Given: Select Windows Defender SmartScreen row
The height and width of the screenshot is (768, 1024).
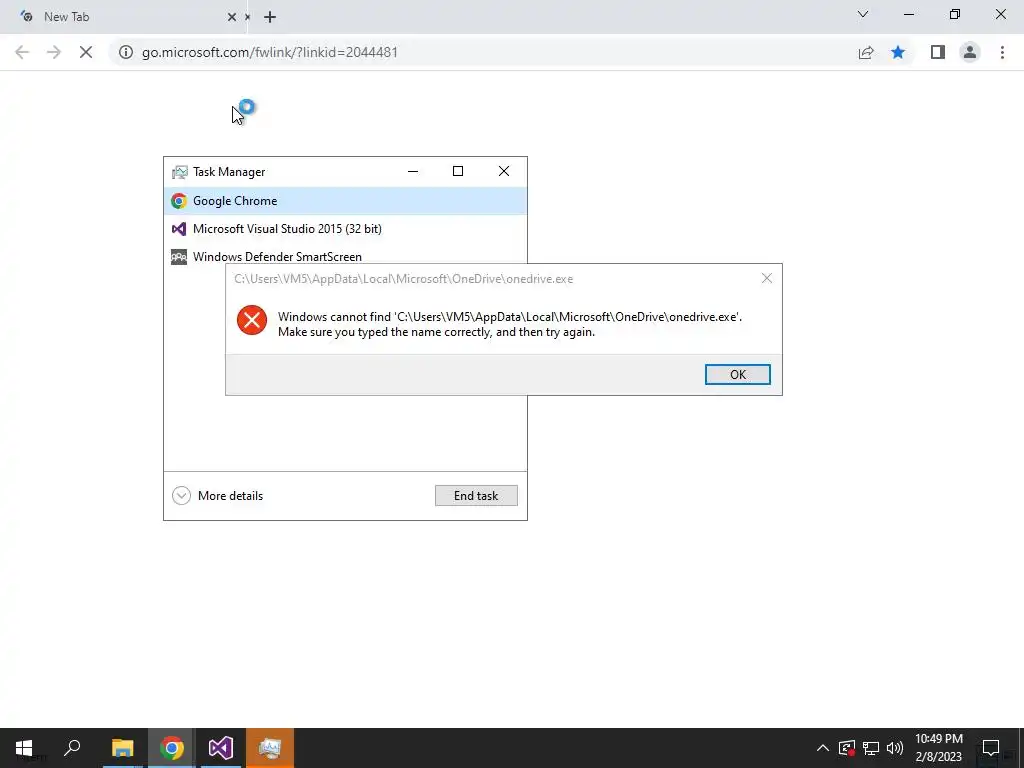Looking at the screenshot, I should tap(345, 256).
